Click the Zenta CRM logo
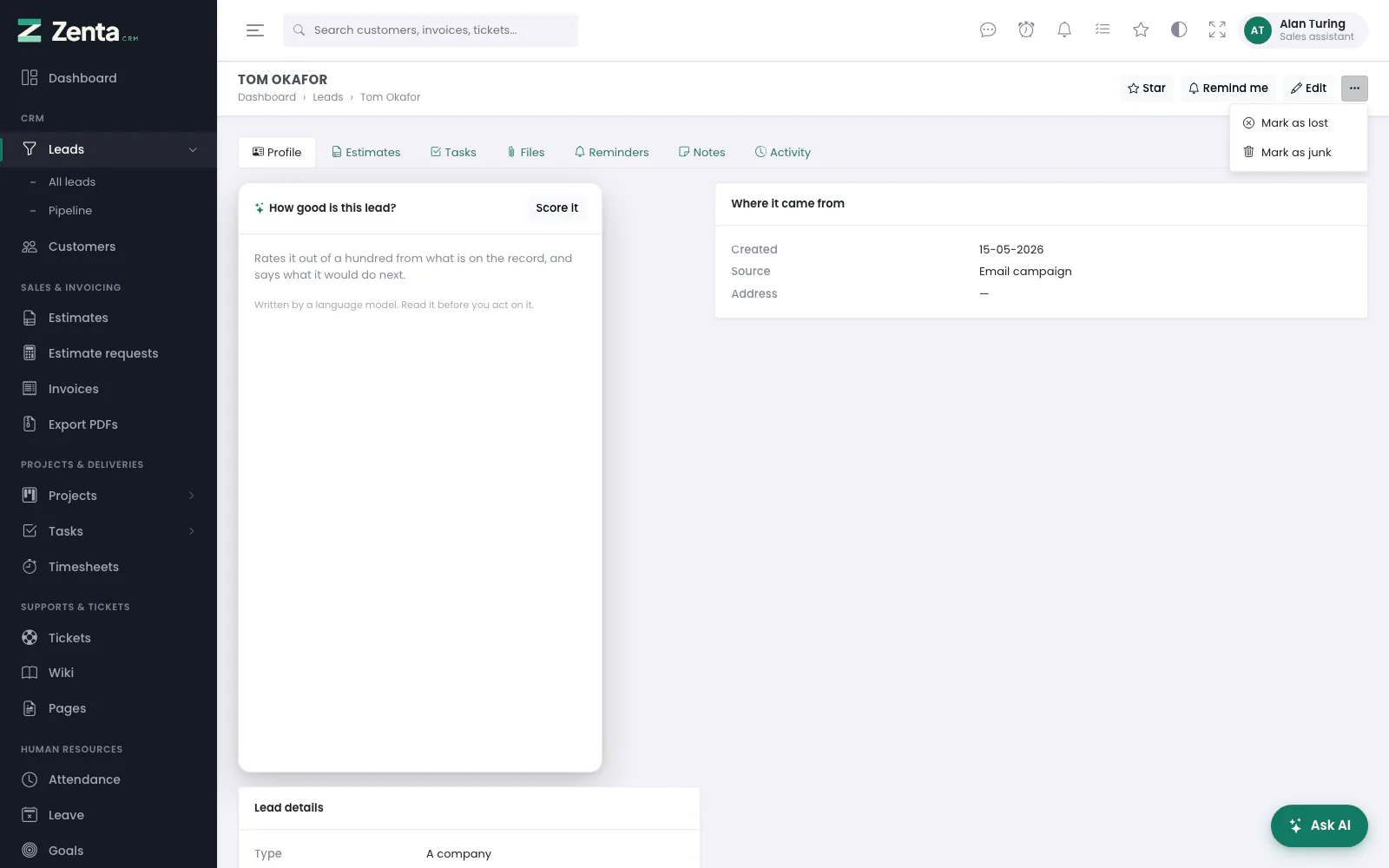 (78, 31)
